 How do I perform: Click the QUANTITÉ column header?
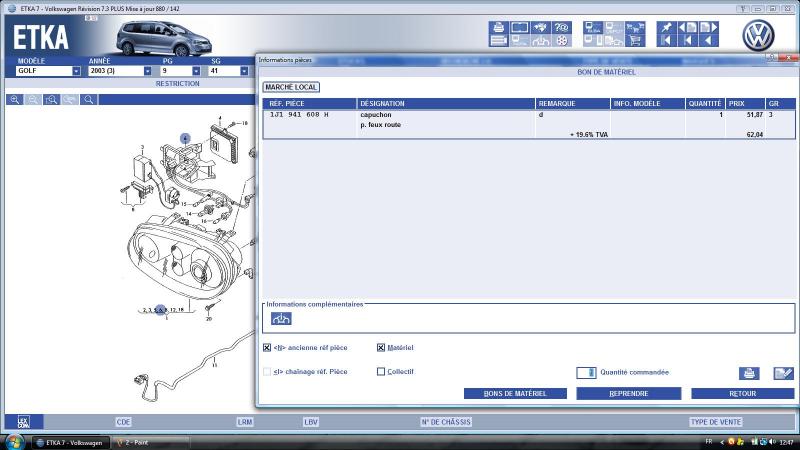[705, 104]
